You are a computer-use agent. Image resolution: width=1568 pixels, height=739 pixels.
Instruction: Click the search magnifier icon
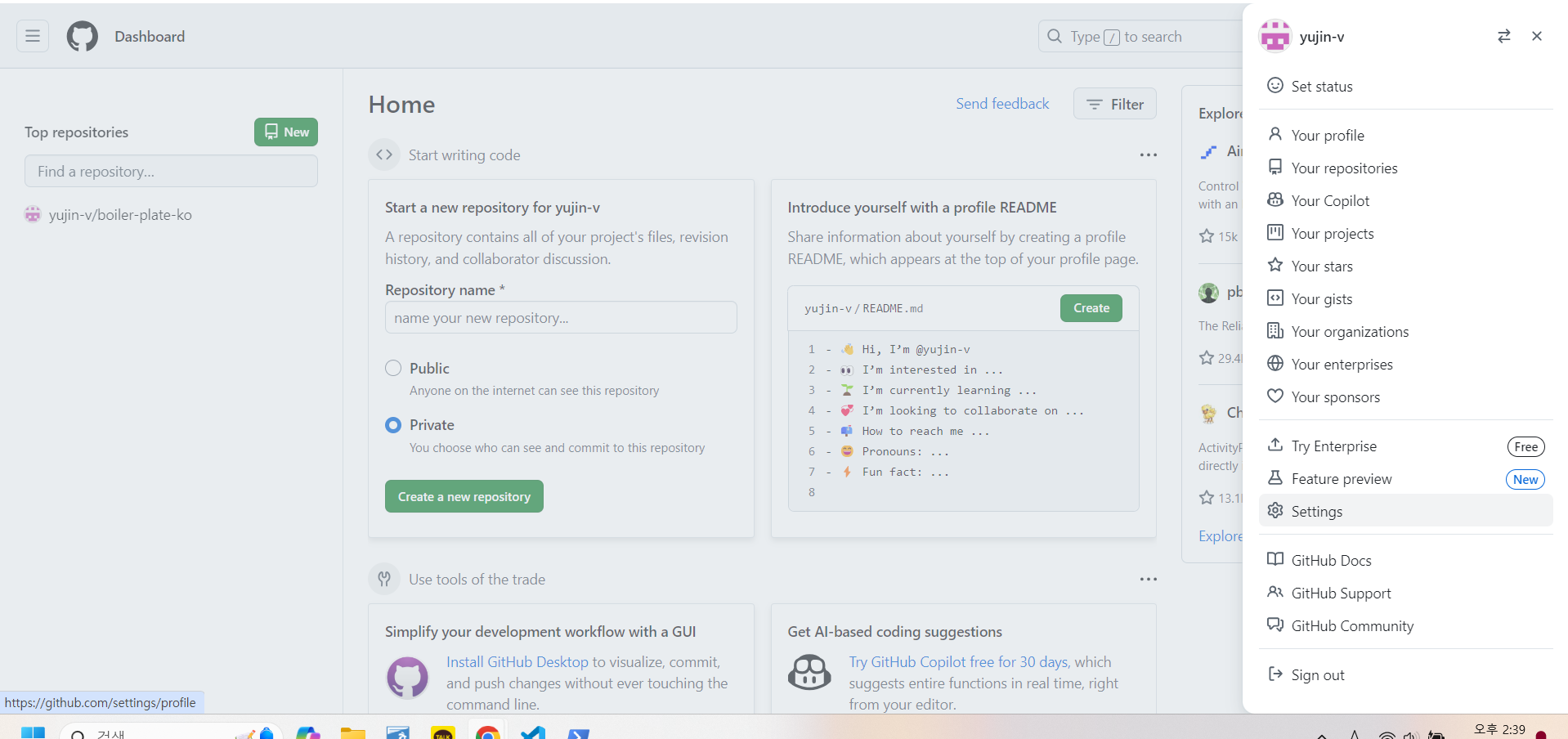pyautogui.click(x=1055, y=36)
